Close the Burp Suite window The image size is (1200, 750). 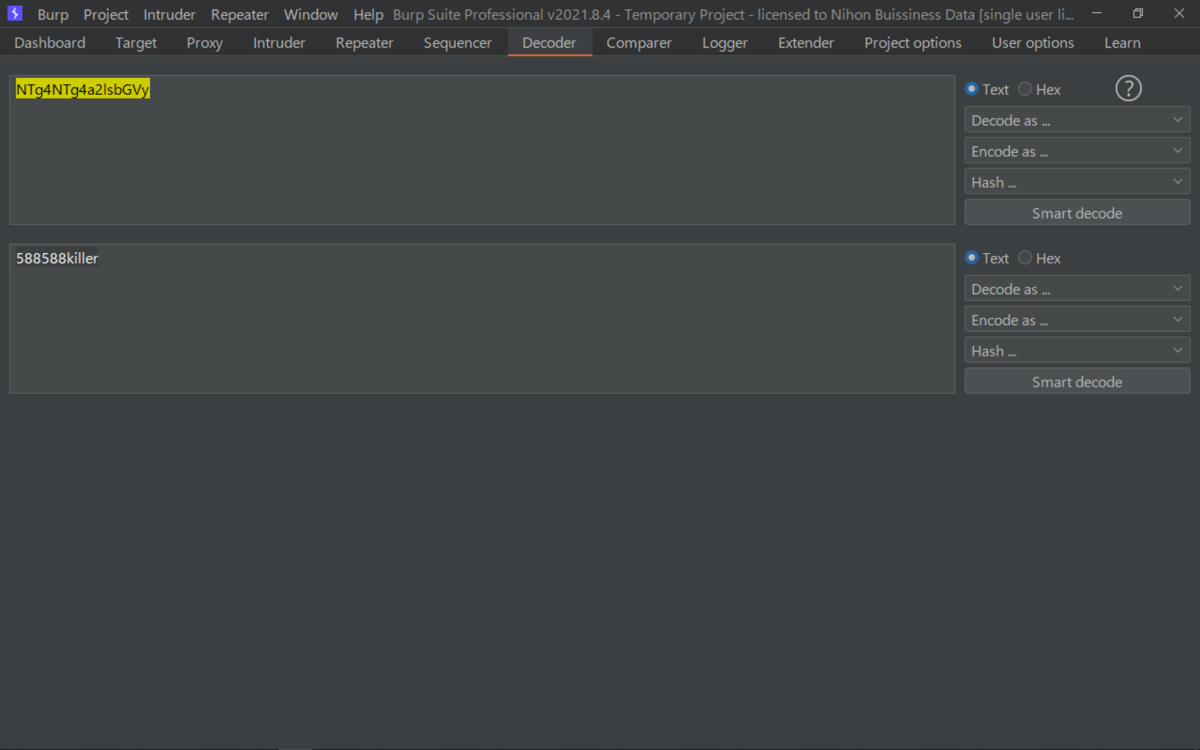coord(1179,14)
